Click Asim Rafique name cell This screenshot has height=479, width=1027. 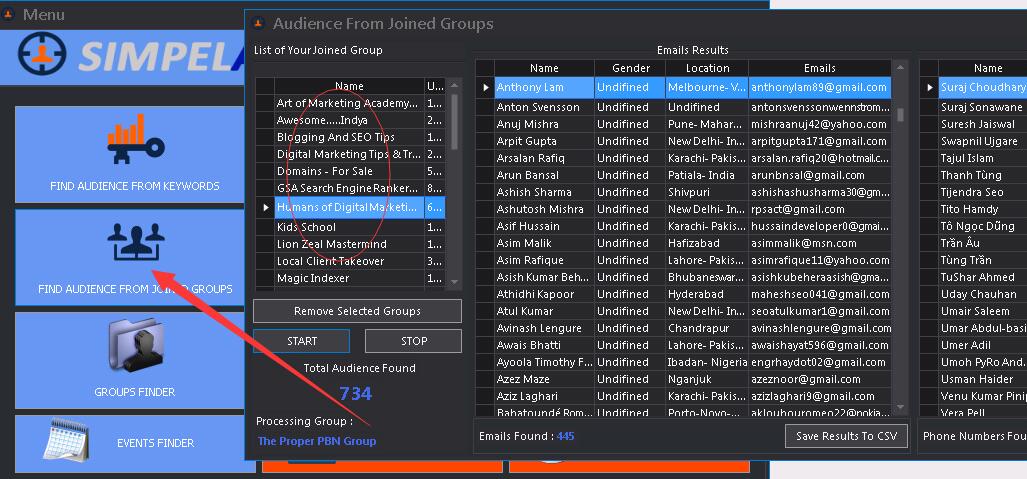click(544, 260)
